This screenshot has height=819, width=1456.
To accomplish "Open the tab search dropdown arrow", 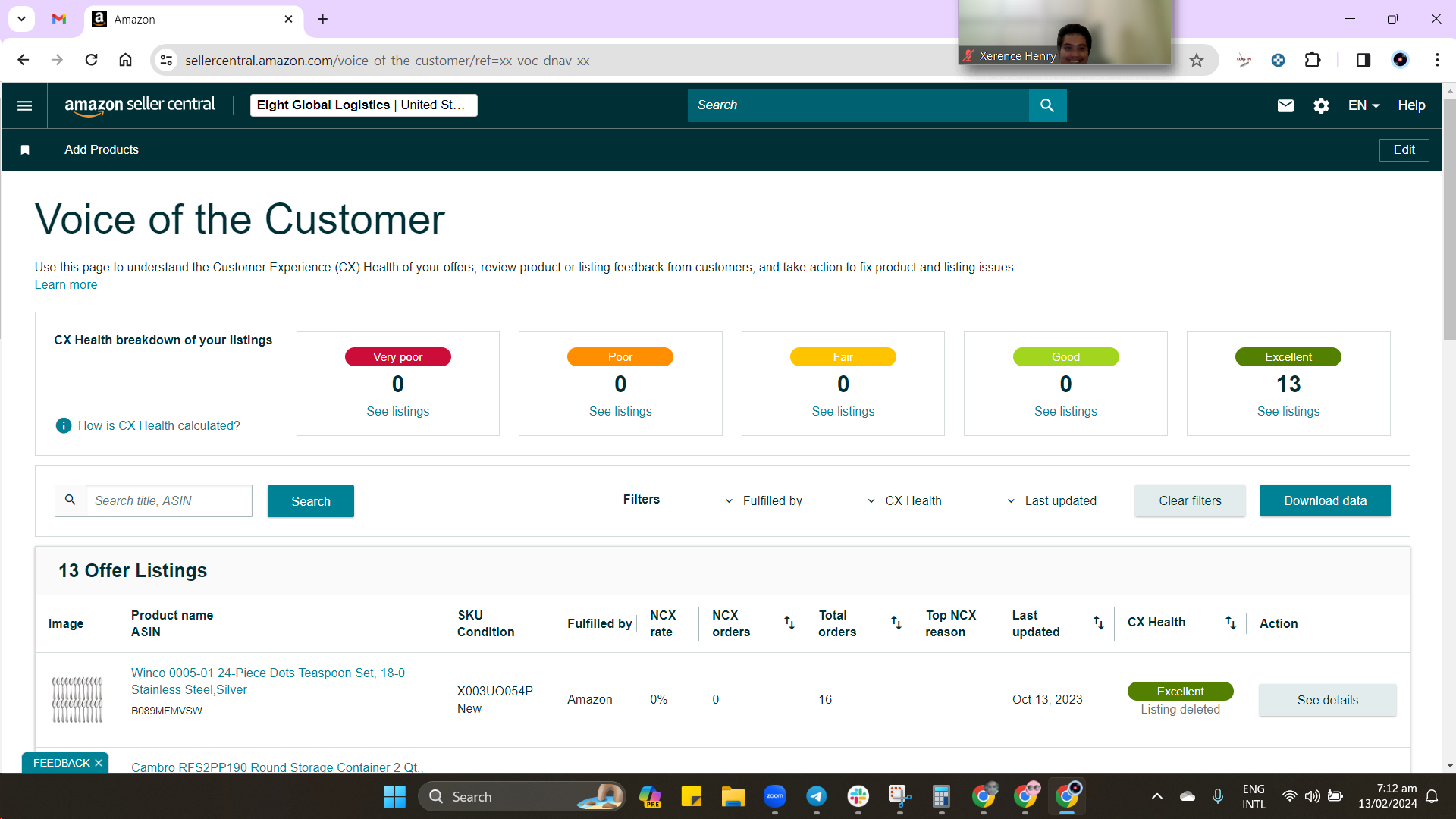I will [x=22, y=19].
